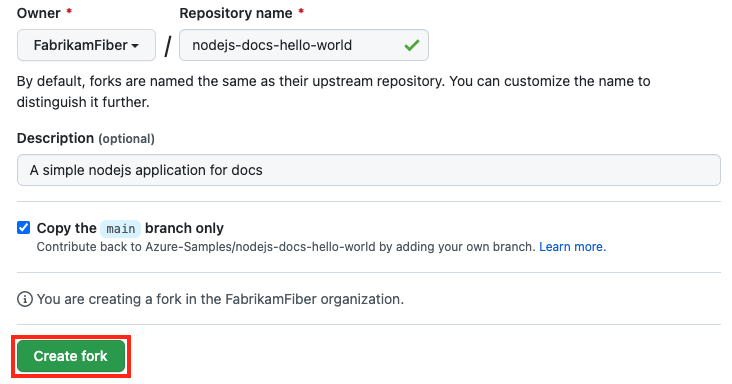
Task: Click the 'Repository name' label
Action: 236,13
